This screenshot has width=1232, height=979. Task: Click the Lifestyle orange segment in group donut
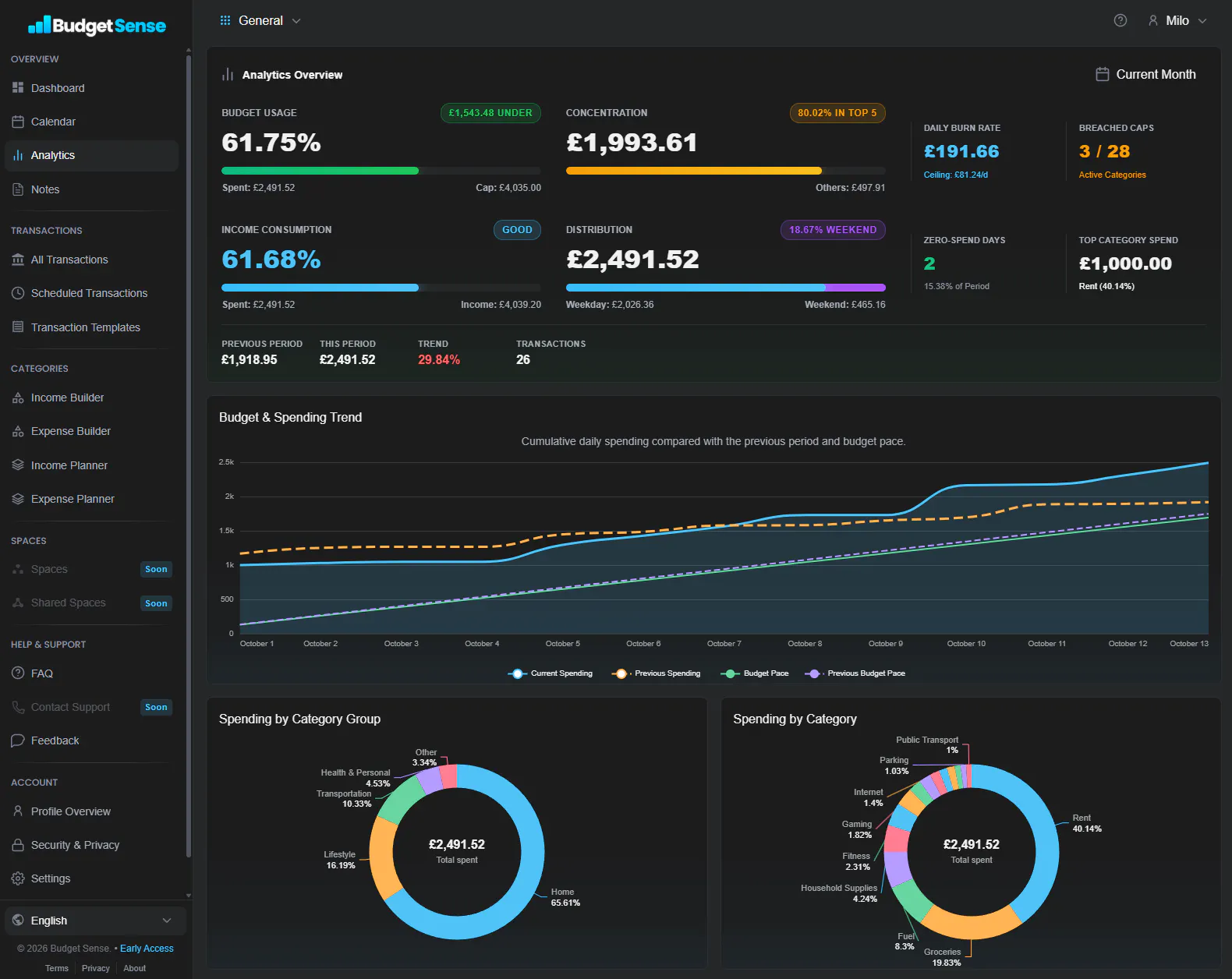pyautogui.click(x=381, y=857)
